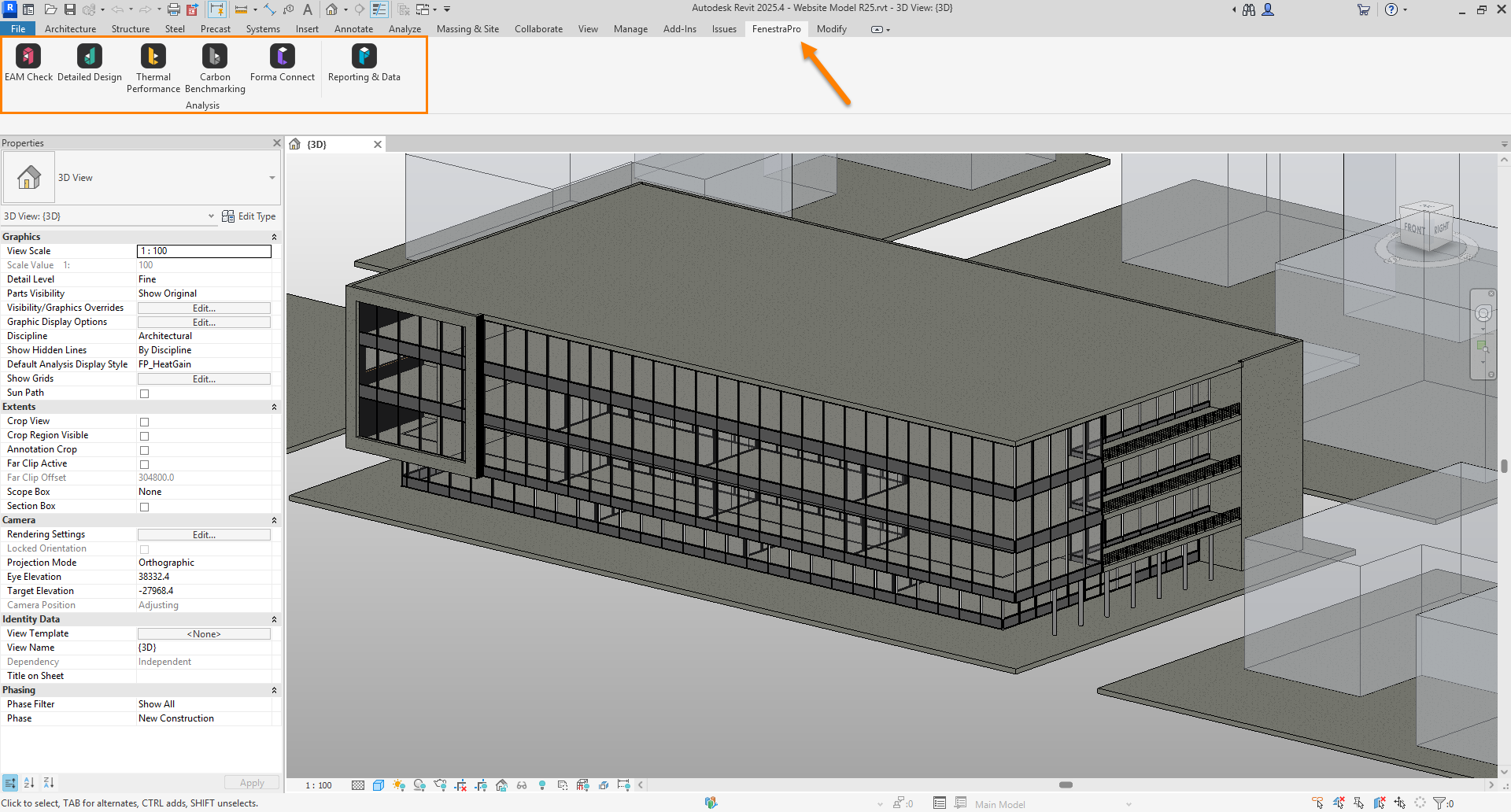Enable the Section Box checkbox

pos(144,507)
